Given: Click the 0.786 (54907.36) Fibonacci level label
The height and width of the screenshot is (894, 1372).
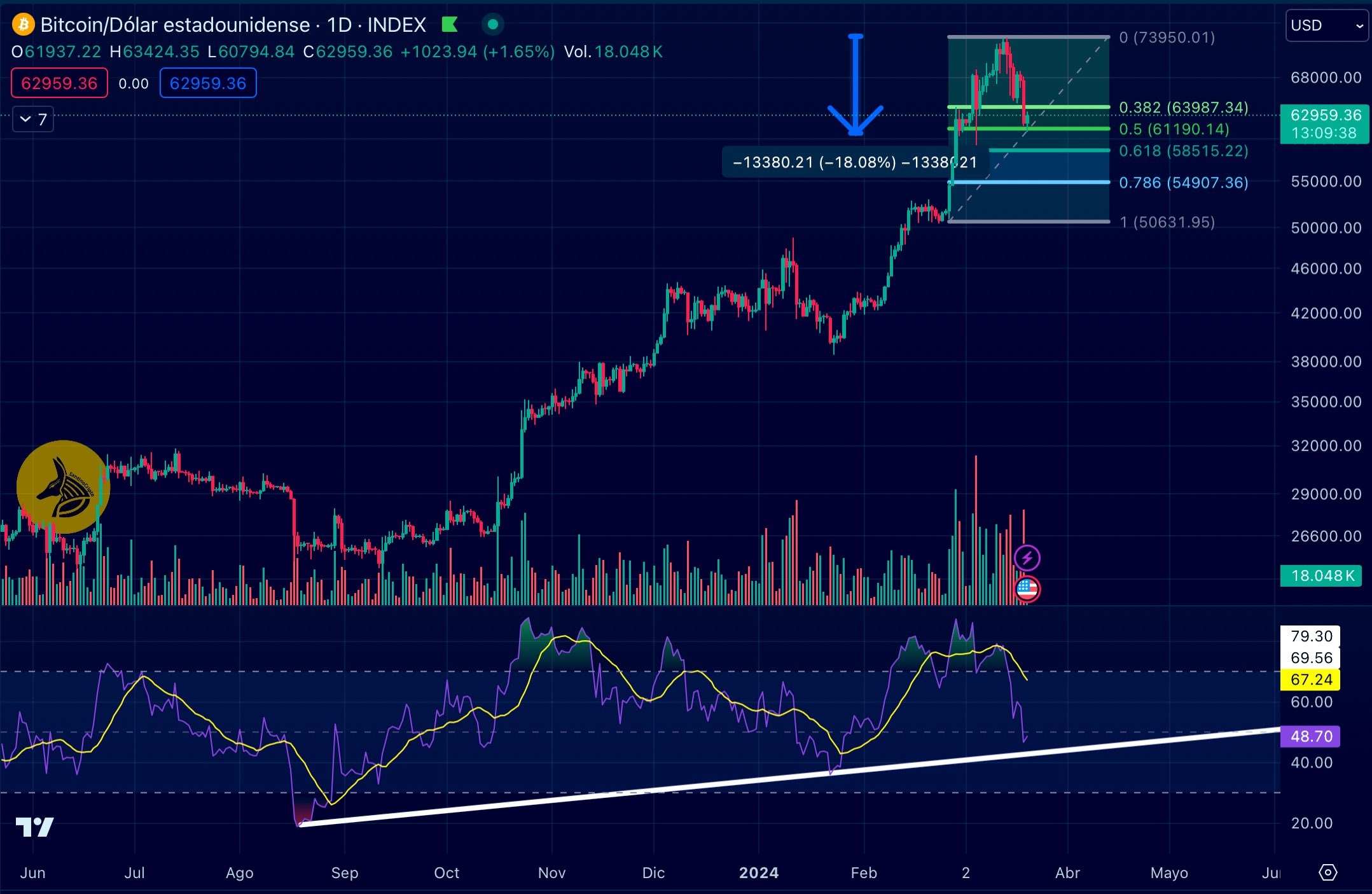Looking at the screenshot, I should pyautogui.click(x=1183, y=183).
